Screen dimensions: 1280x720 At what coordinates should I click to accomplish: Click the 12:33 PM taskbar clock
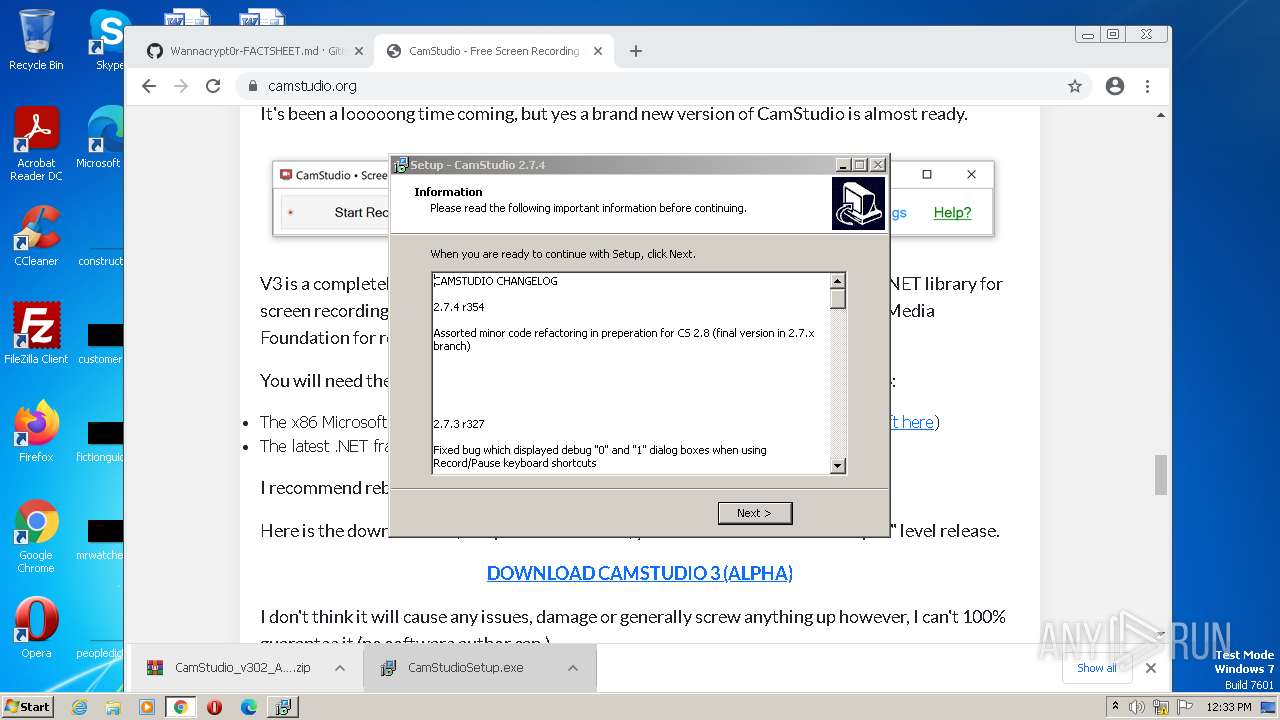pyautogui.click(x=1228, y=707)
